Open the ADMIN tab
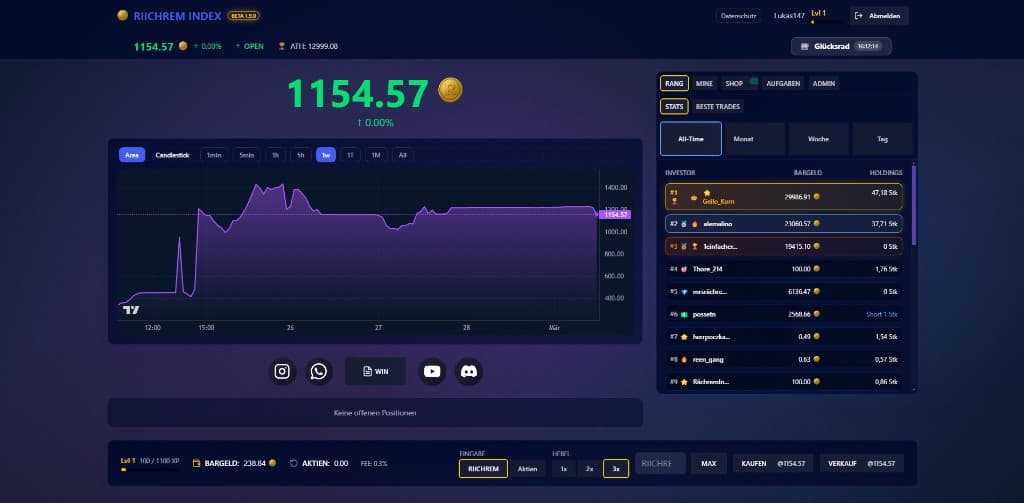 tap(824, 83)
